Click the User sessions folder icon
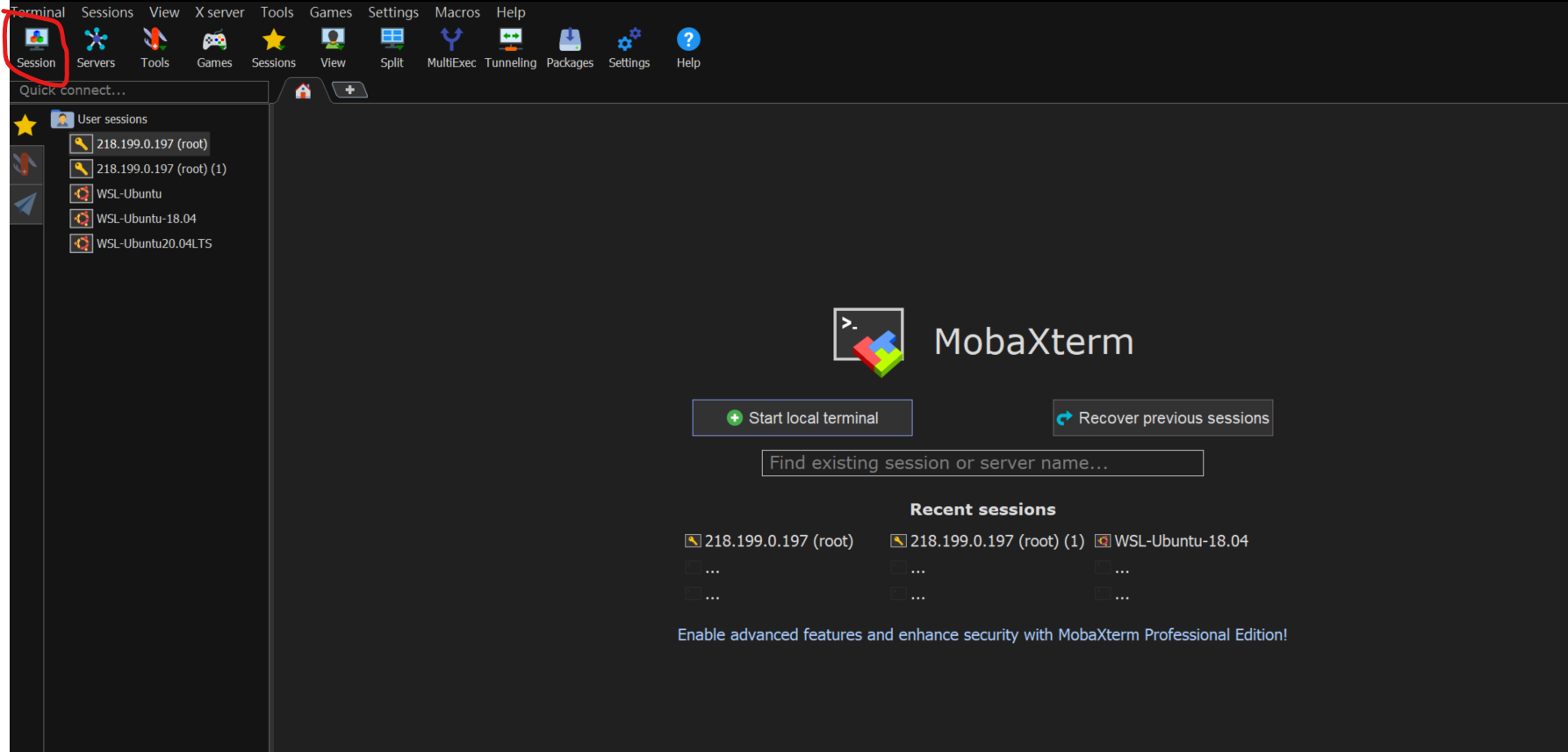 (62, 119)
